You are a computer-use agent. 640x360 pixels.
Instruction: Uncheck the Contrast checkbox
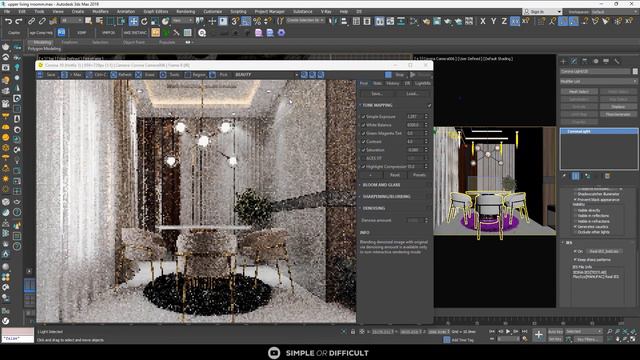[363, 142]
